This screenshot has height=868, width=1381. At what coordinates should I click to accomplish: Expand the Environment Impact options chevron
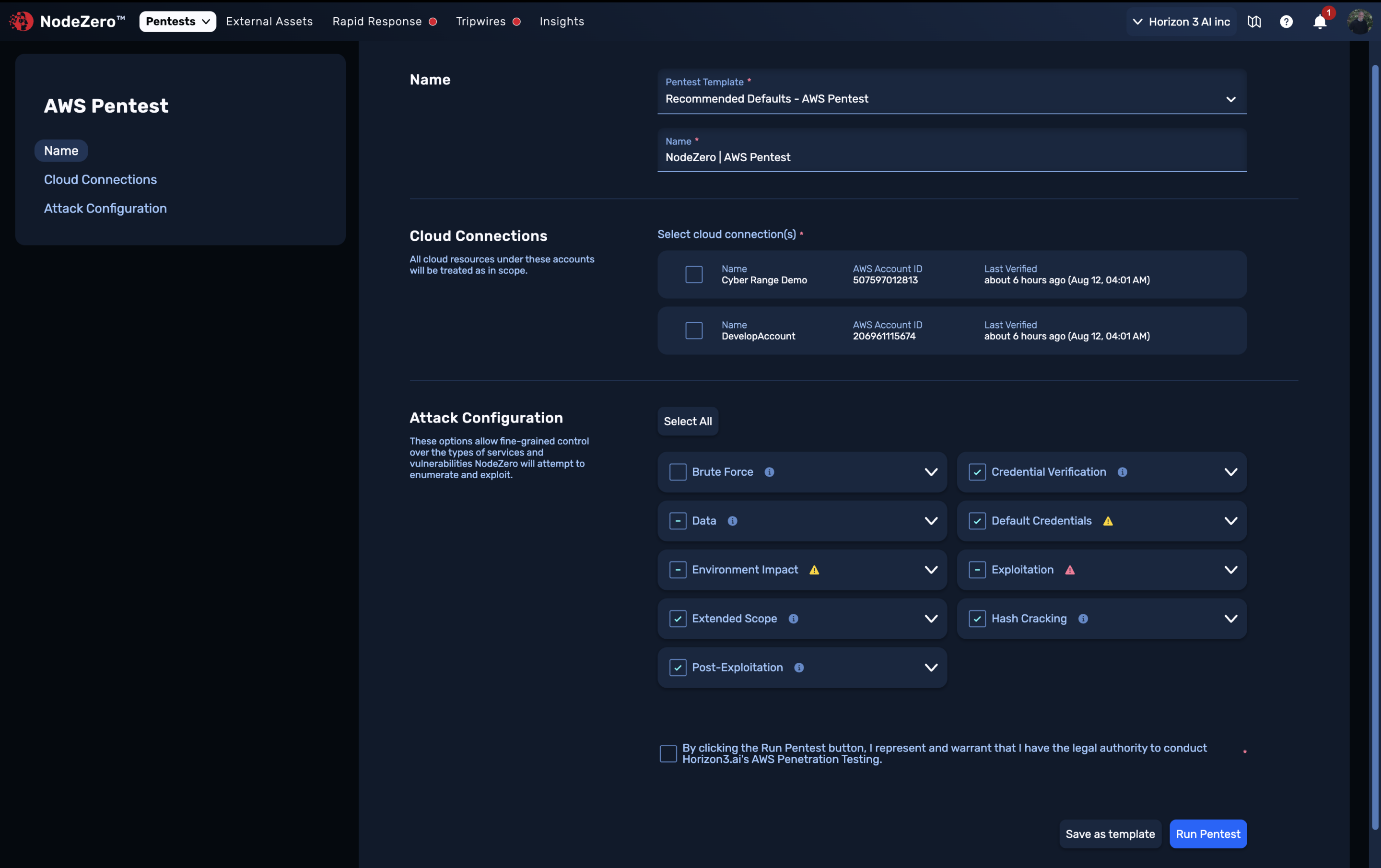[x=931, y=570]
